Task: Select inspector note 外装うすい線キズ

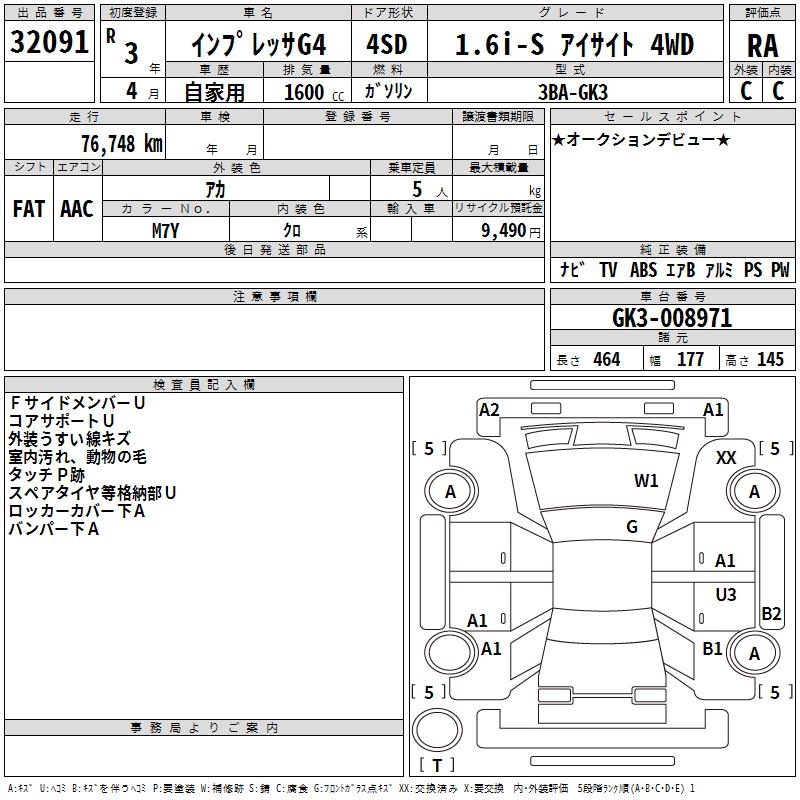Action: point(69,439)
